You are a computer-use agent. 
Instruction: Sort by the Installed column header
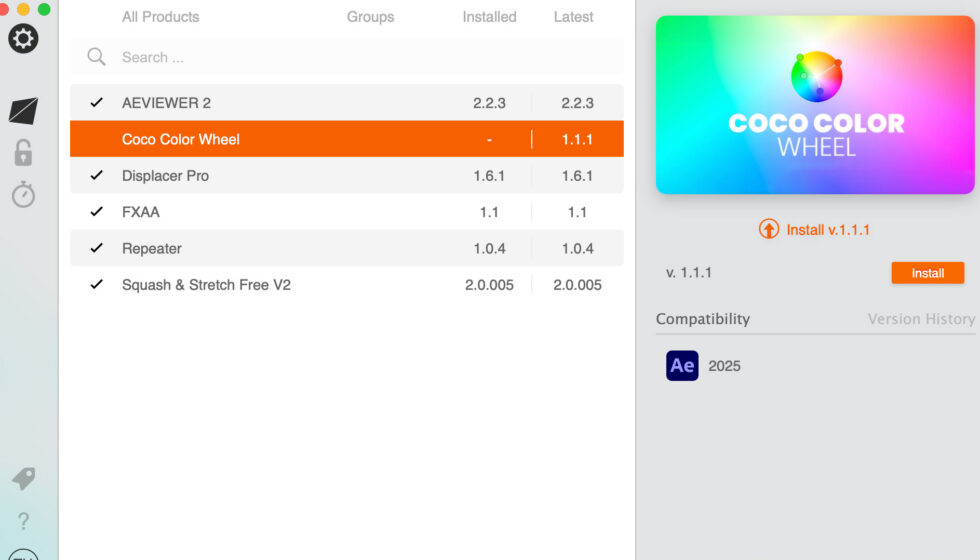coord(489,17)
